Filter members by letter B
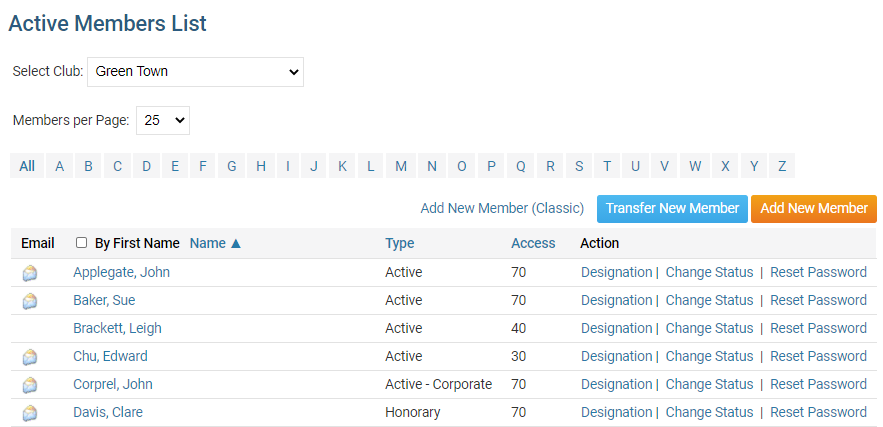This screenshot has width=883, height=427. tap(88, 166)
